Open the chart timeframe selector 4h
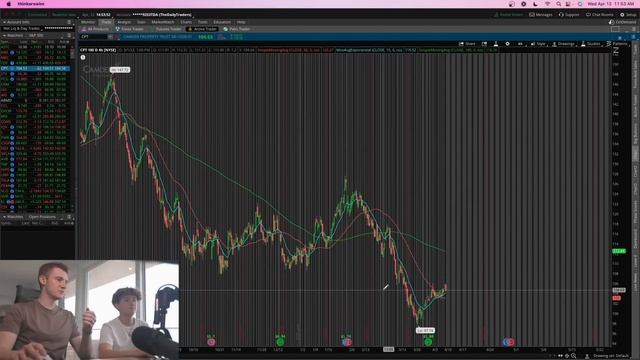The height and width of the screenshot is (360, 640). (520, 44)
